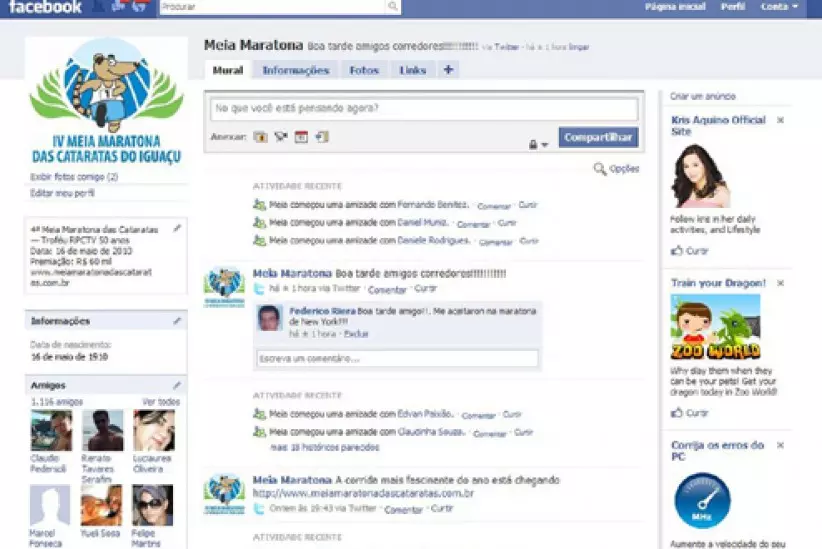Click the attach video icon

(x=280, y=137)
